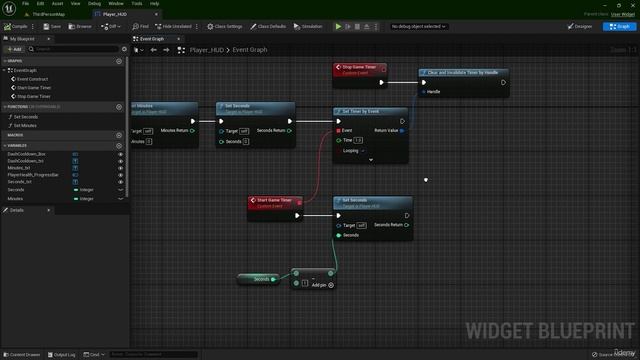Click the Compile button
Screen dimensions: 640x360
click(16, 27)
